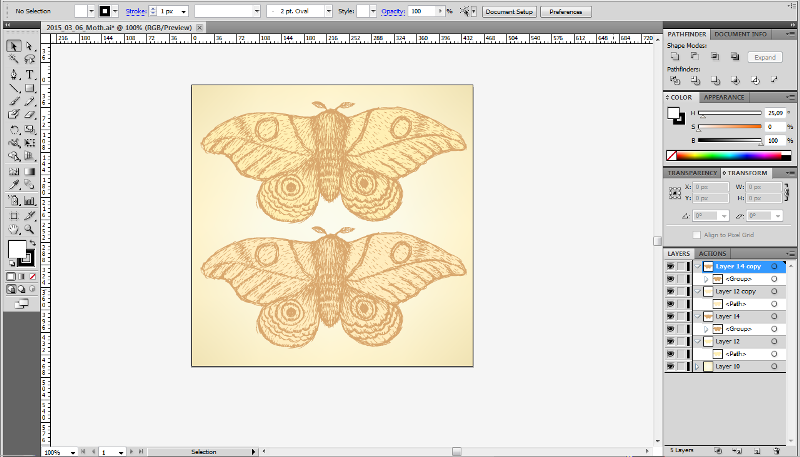Viewport: 800px width, 457px height.
Task: Click the brightness B value field
Action: (x=775, y=140)
